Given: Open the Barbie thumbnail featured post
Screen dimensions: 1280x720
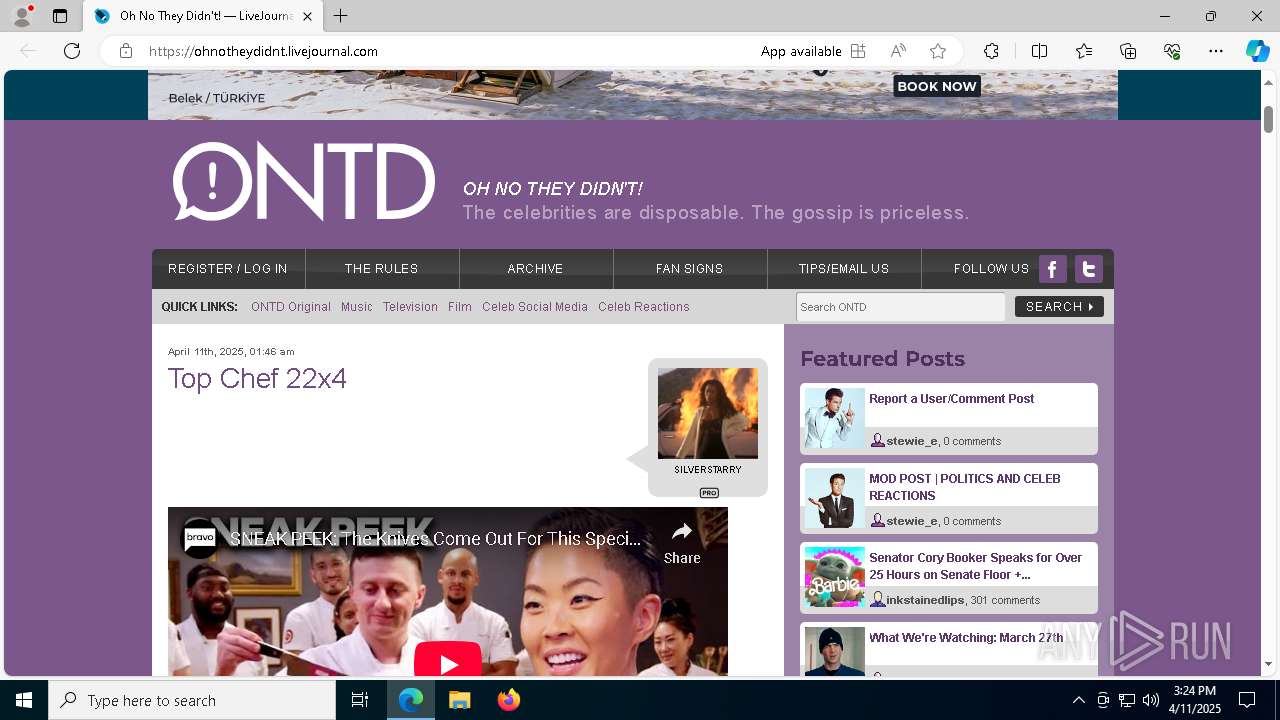Looking at the screenshot, I should (x=835, y=576).
